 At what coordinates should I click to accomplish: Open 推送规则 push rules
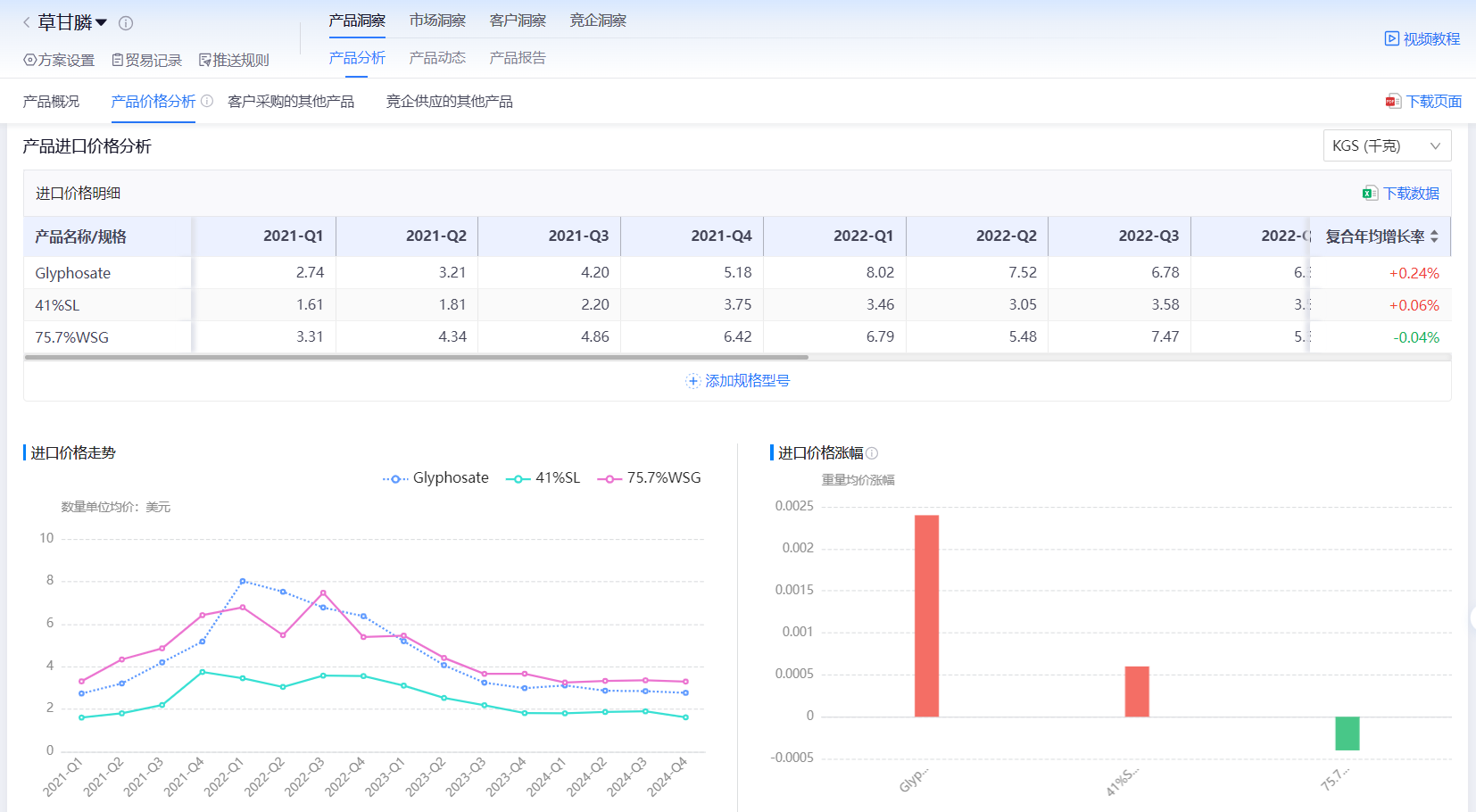click(234, 60)
